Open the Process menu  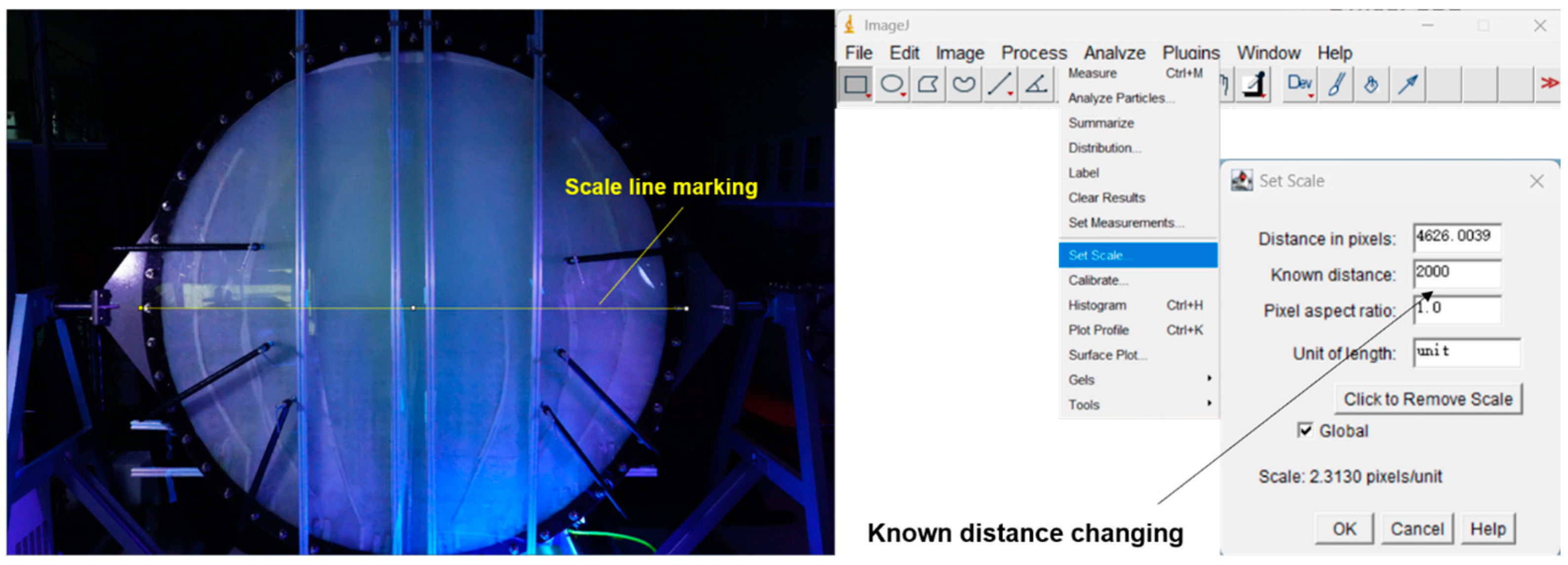pyautogui.click(x=1033, y=53)
